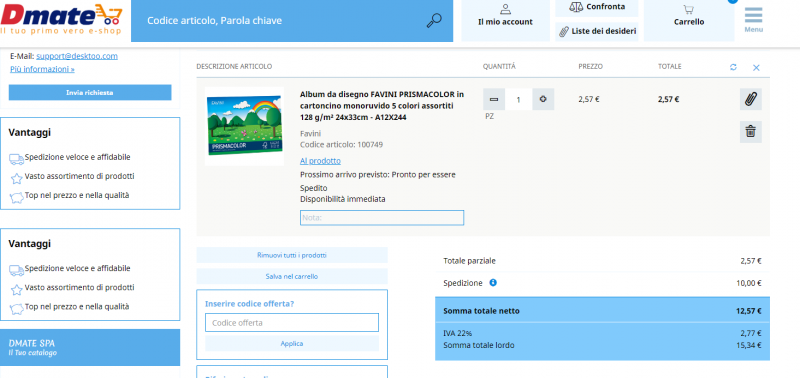The image size is (800, 378).
Task: Decrease quantity with minus button
Action: point(494,99)
